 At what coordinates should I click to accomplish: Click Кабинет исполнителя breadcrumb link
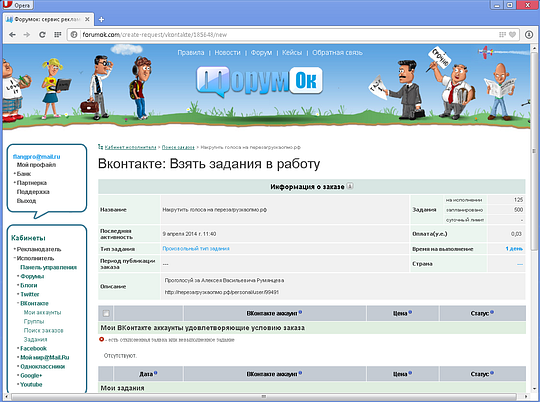pyautogui.click(x=131, y=147)
